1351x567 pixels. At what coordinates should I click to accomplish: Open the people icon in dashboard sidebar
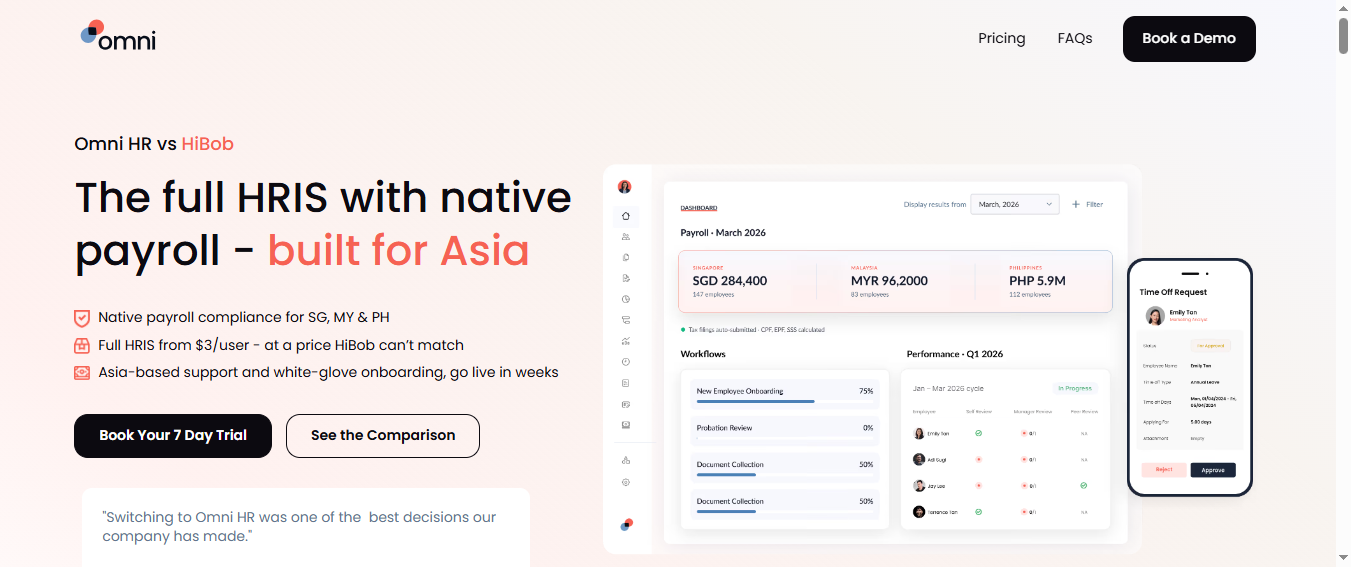[626, 236]
